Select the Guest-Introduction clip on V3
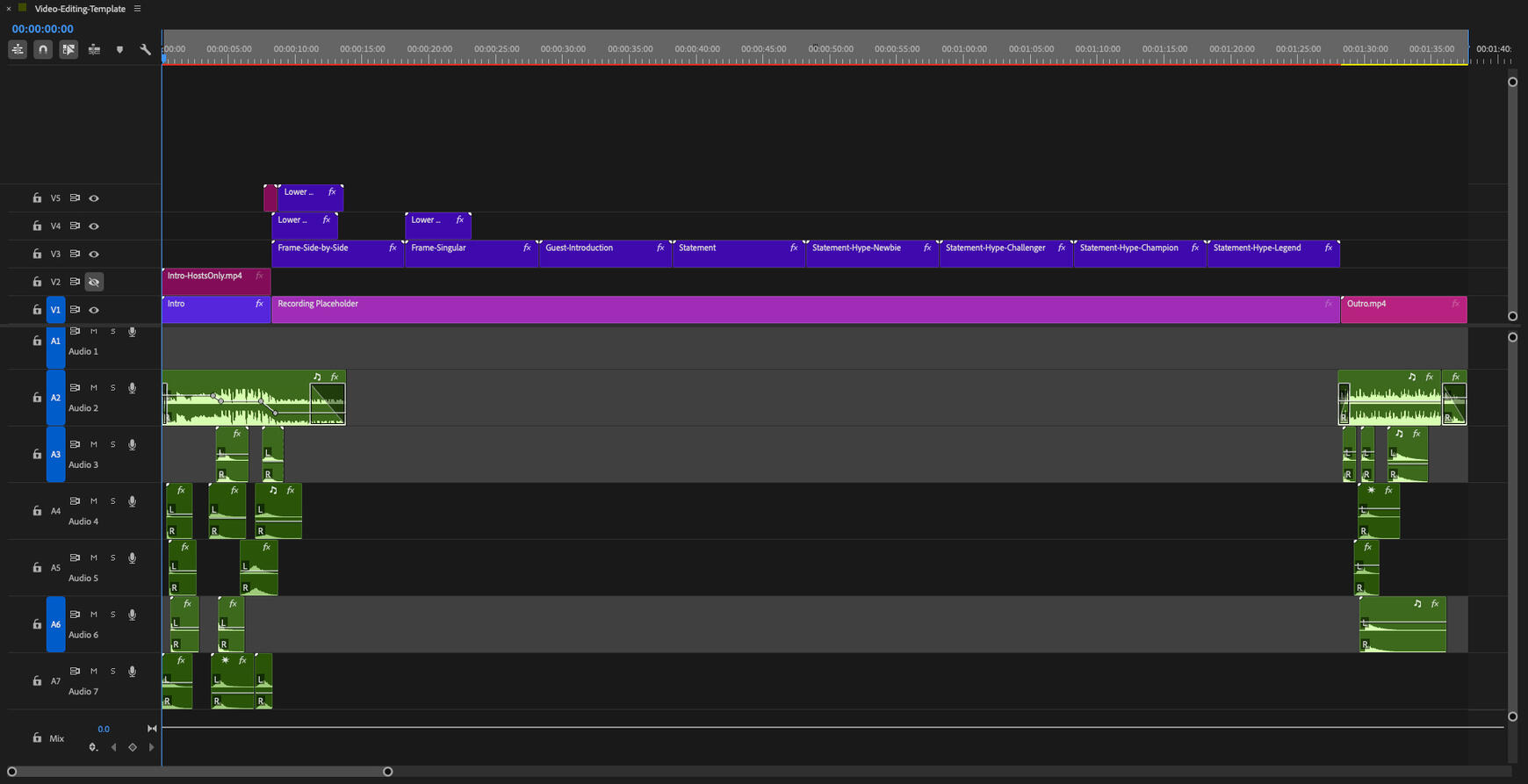 click(605, 254)
